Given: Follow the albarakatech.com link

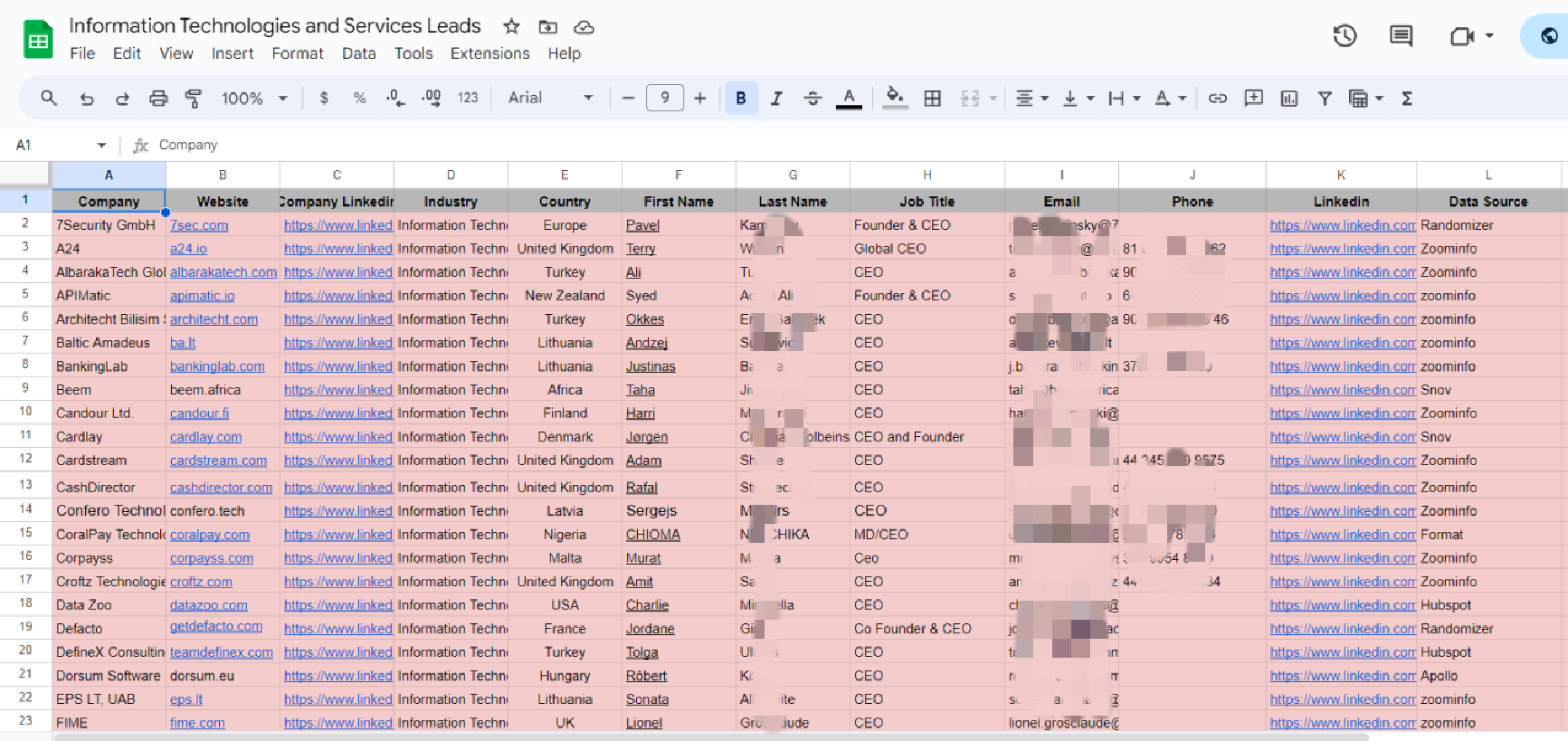Looking at the screenshot, I should click(x=223, y=272).
